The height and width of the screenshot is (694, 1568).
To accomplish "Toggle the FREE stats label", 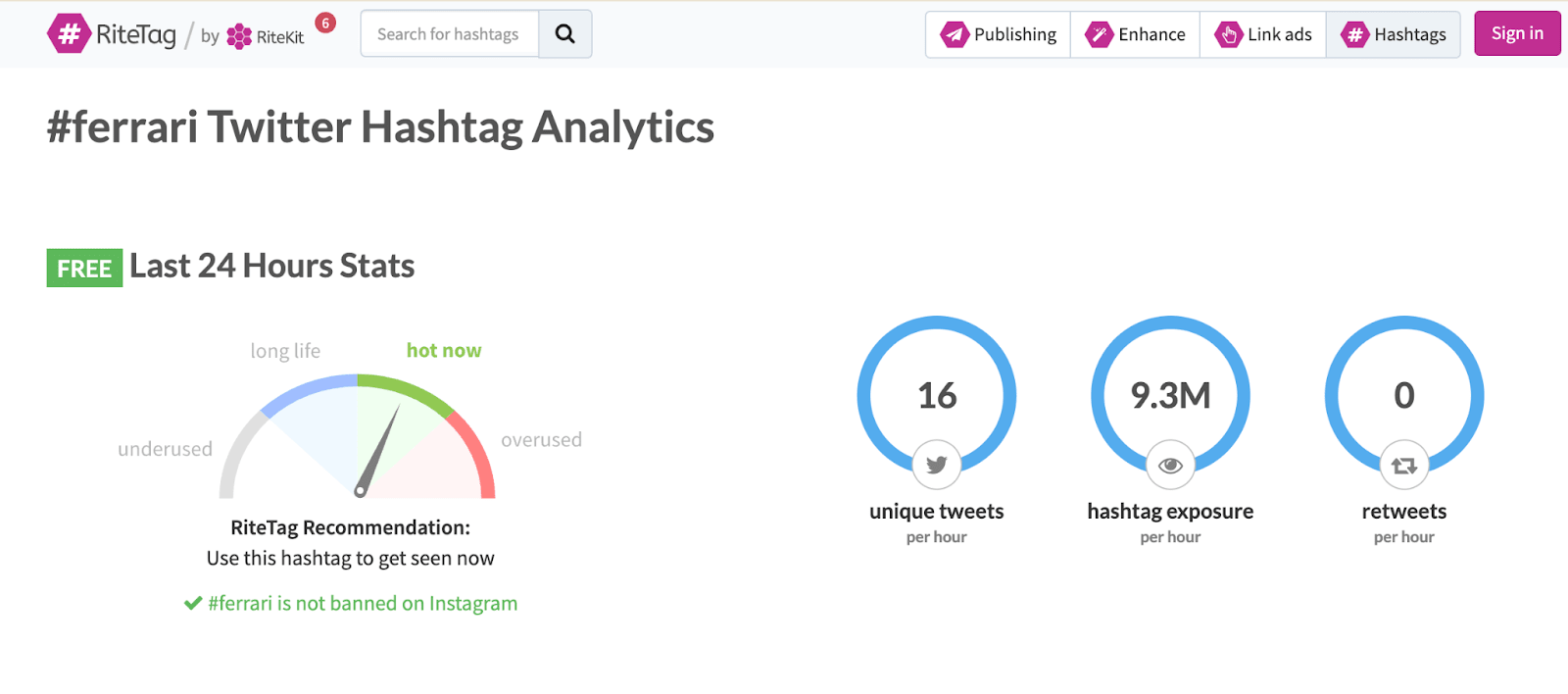I will tap(83, 267).
